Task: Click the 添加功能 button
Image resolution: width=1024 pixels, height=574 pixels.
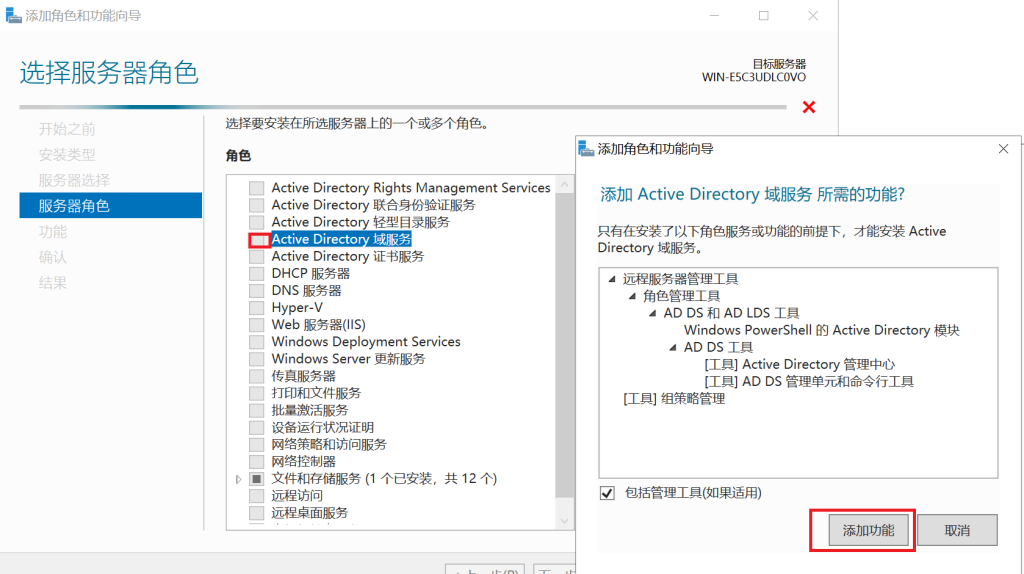Action: [x=861, y=530]
